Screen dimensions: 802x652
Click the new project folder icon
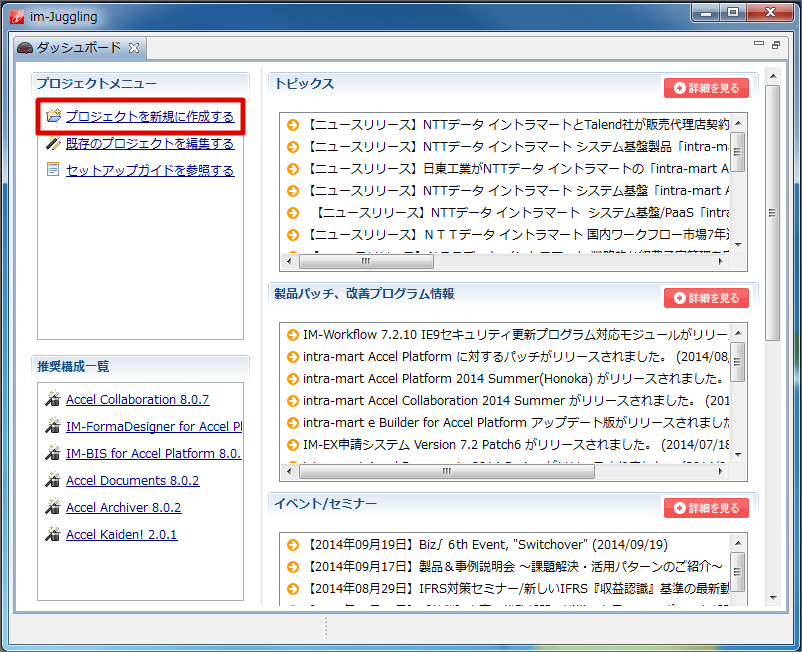coord(53,116)
